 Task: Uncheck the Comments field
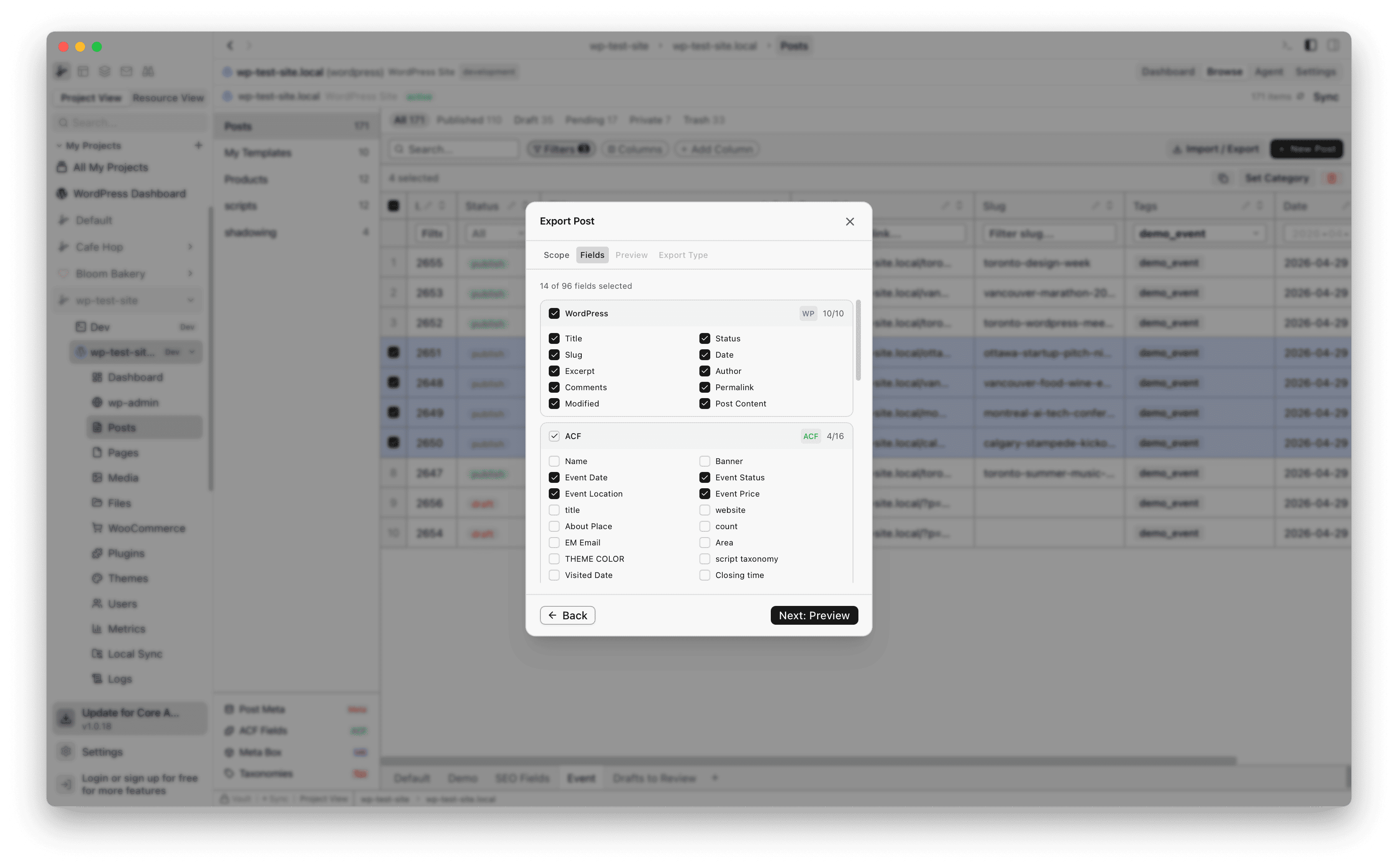pyautogui.click(x=554, y=388)
